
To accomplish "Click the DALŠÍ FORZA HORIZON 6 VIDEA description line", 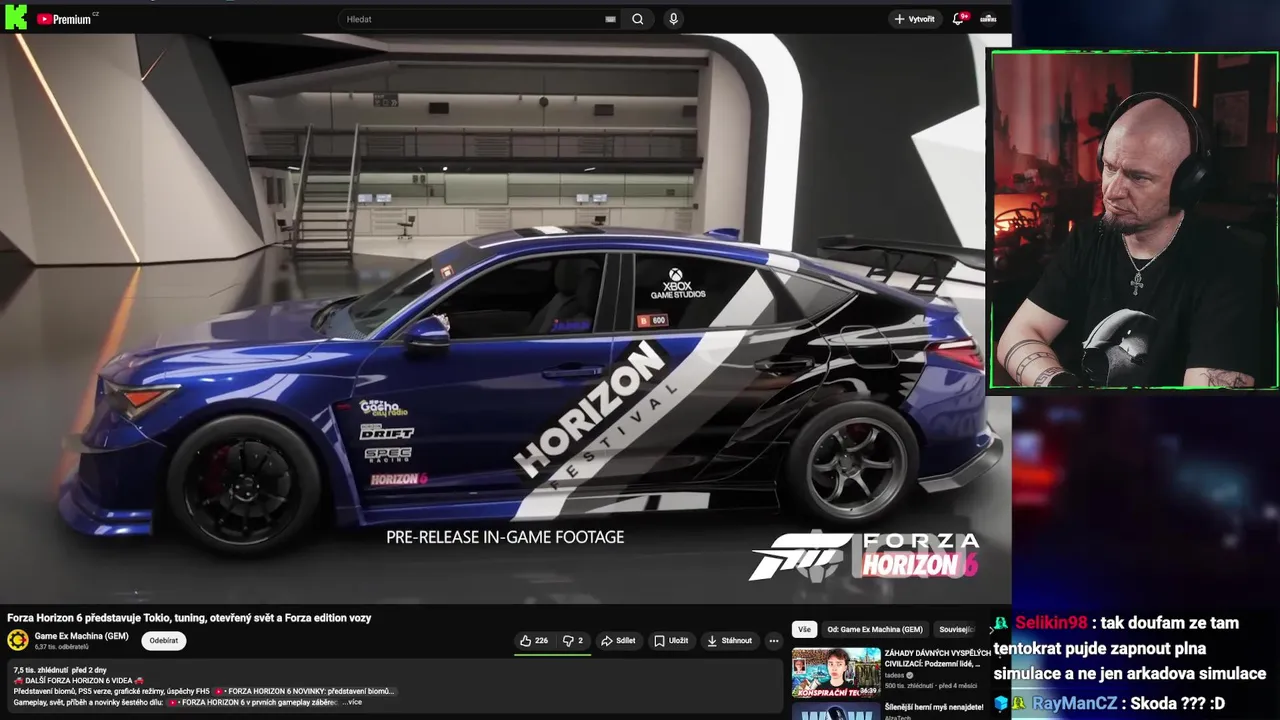I will (79, 680).
